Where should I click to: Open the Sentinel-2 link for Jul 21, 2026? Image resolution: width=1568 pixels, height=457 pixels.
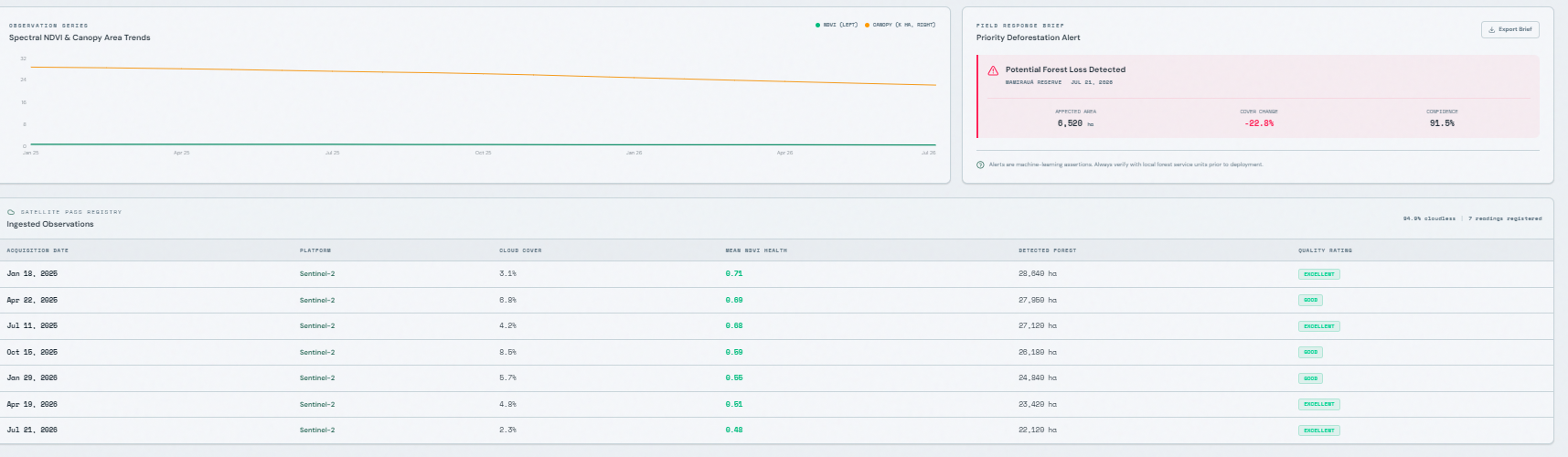click(317, 430)
